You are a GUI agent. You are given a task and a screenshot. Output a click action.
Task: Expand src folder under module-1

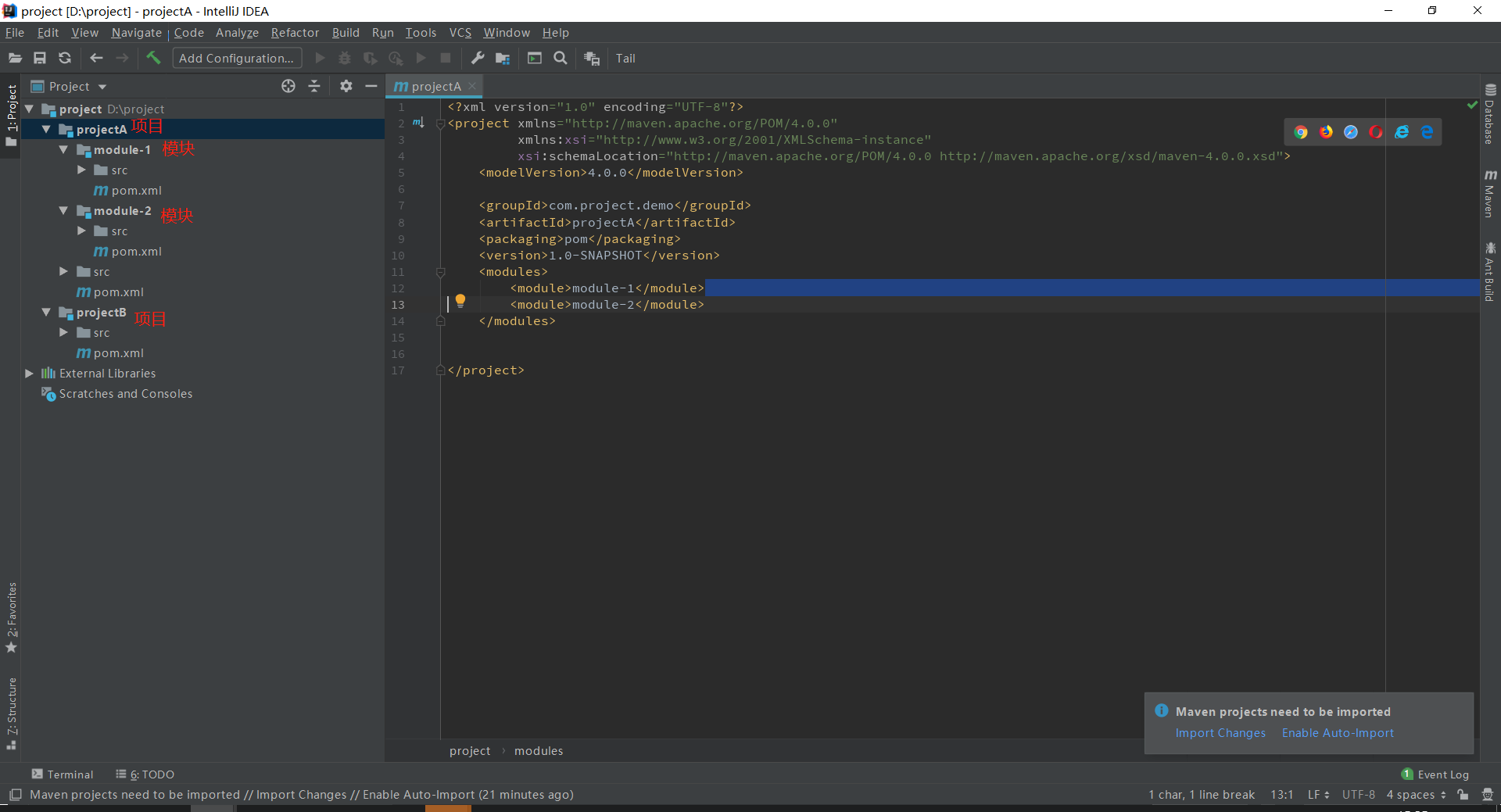[81, 170]
